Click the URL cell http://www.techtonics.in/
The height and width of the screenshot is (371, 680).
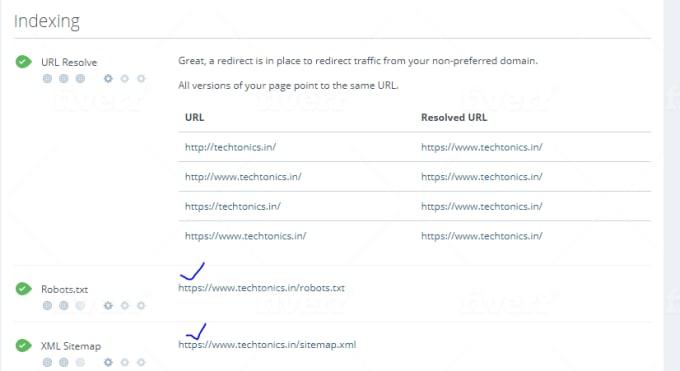click(x=243, y=177)
